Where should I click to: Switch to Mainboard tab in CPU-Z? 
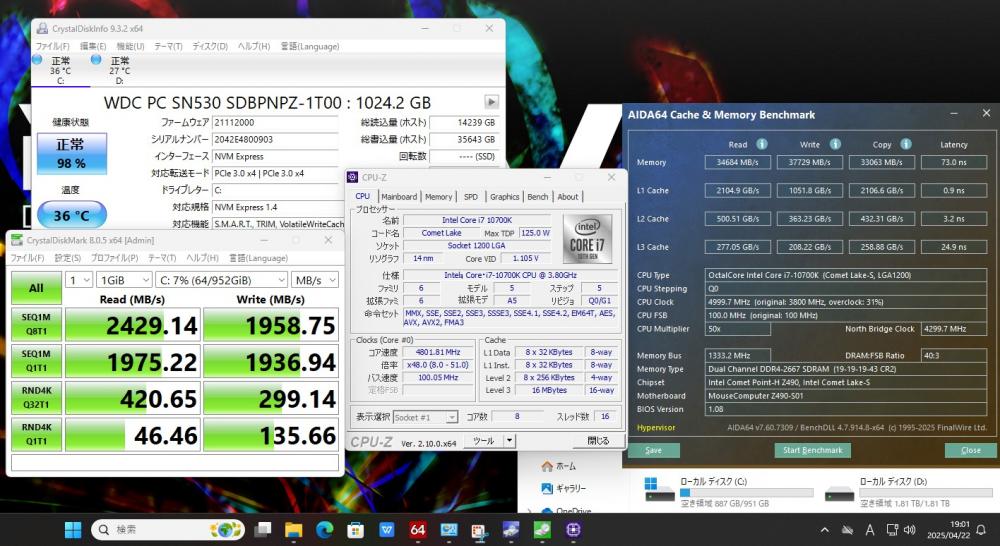(x=399, y=196)
